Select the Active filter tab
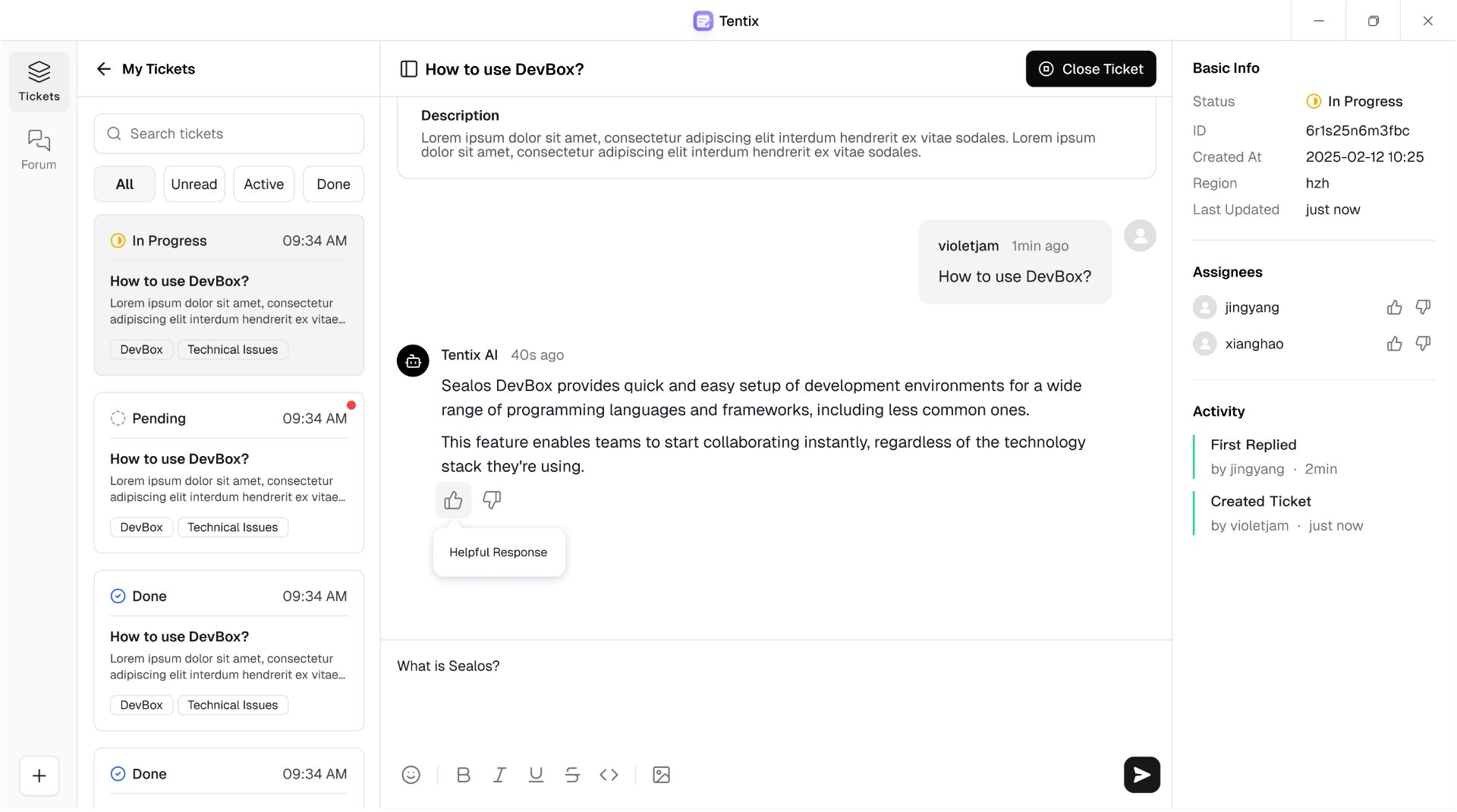The width and height of the screenshot is (1457, 812). click(x=264, y=184)
